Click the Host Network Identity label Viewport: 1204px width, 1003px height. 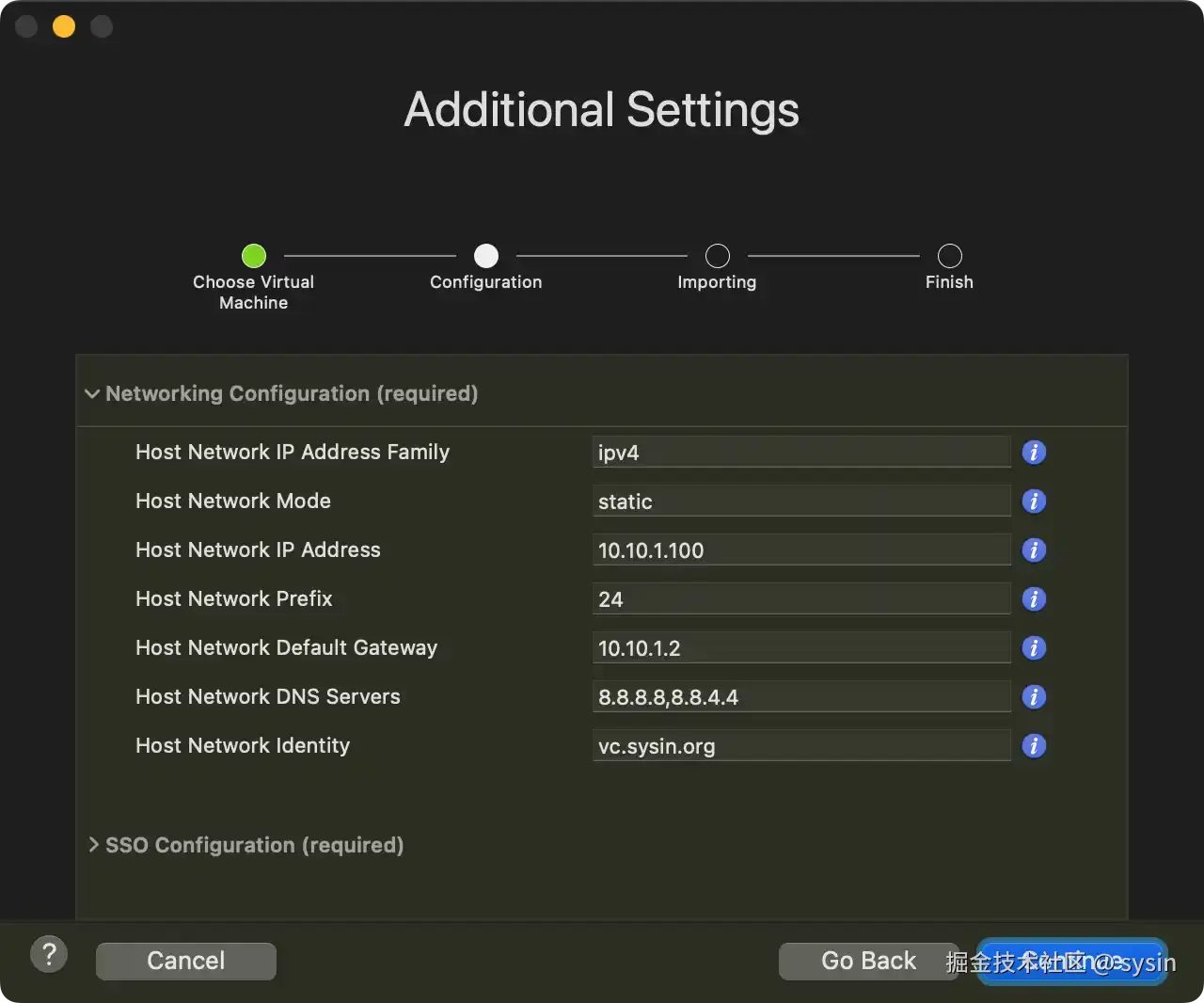tap(243, 746)
